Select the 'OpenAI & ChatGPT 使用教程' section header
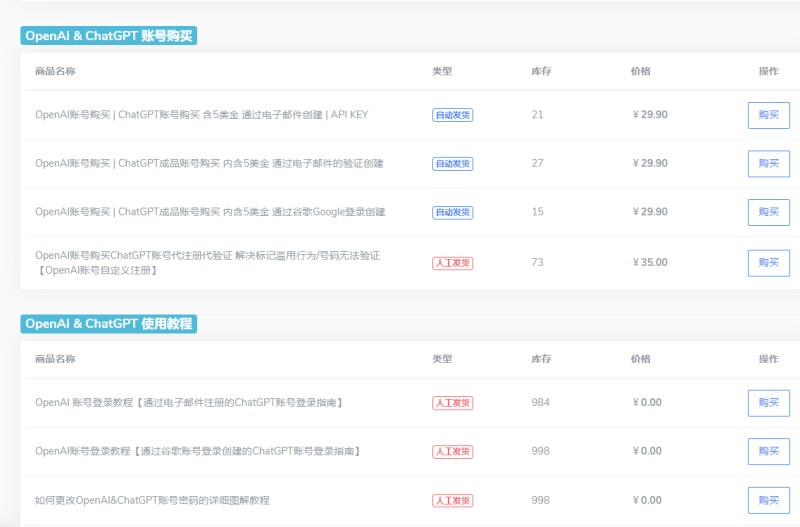This screenshot has height=527, width=800. click(x=109, y=323)
